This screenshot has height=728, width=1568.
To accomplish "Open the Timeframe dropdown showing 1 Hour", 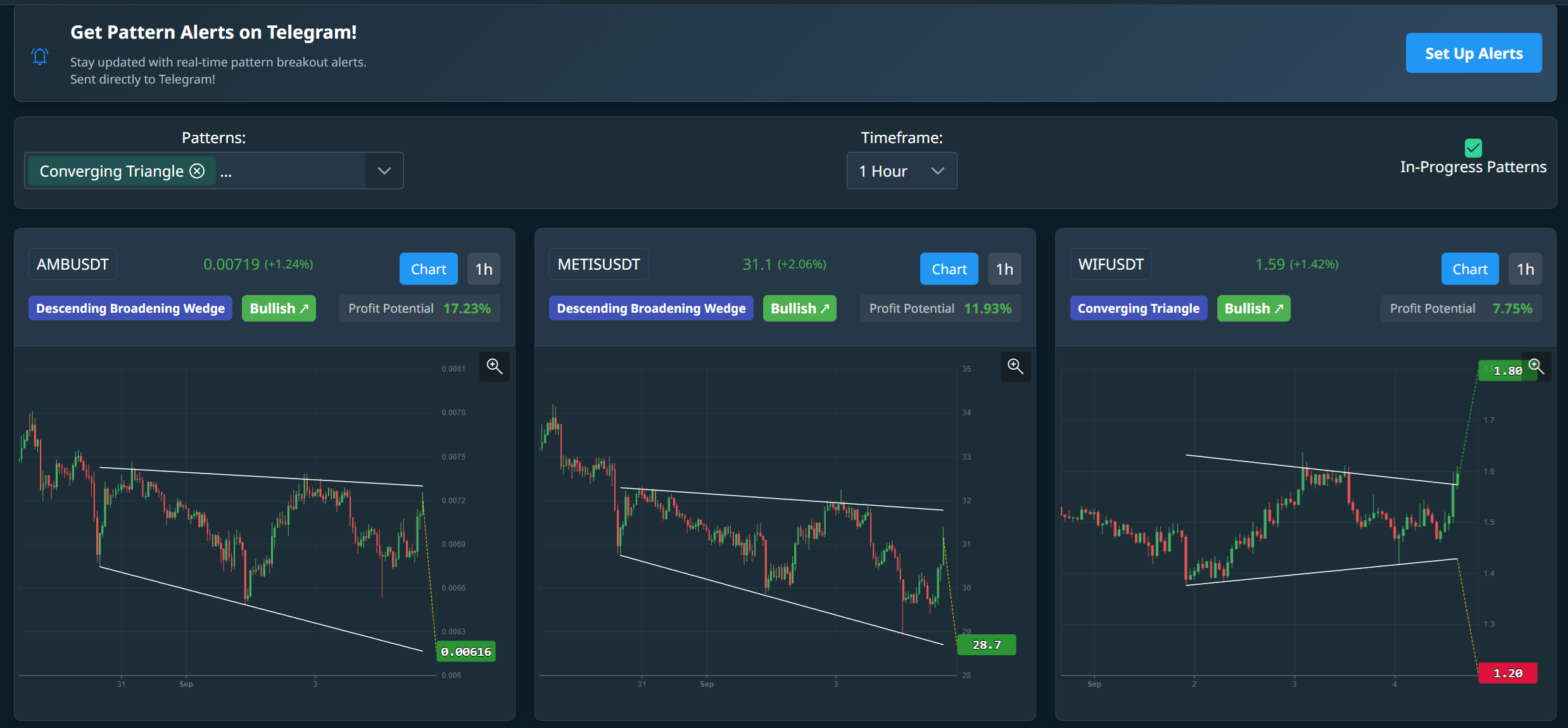I will 902,170.
